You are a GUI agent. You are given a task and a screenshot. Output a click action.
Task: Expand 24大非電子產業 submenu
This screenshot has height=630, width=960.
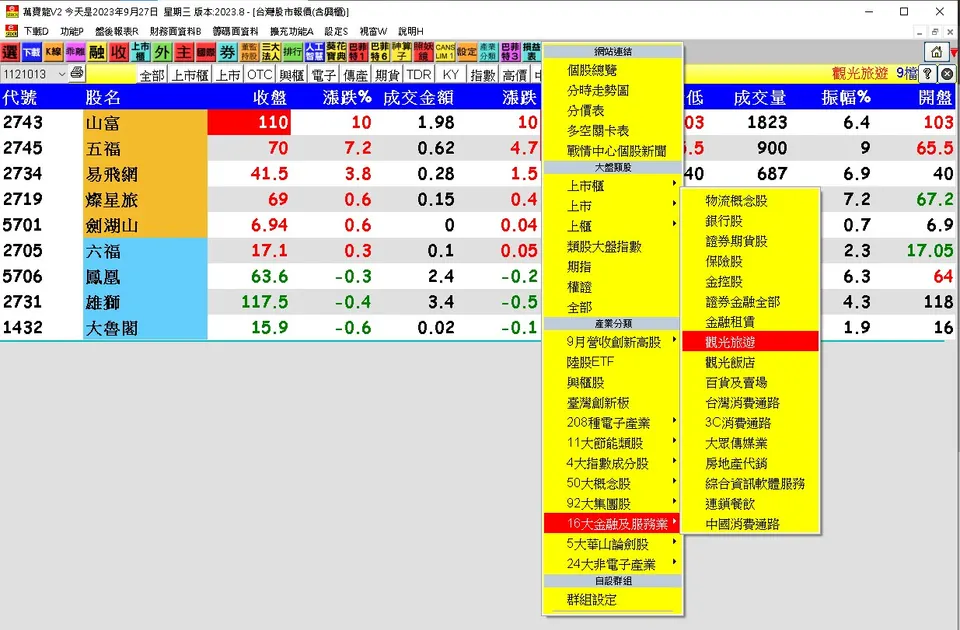[x=613, y=564]
